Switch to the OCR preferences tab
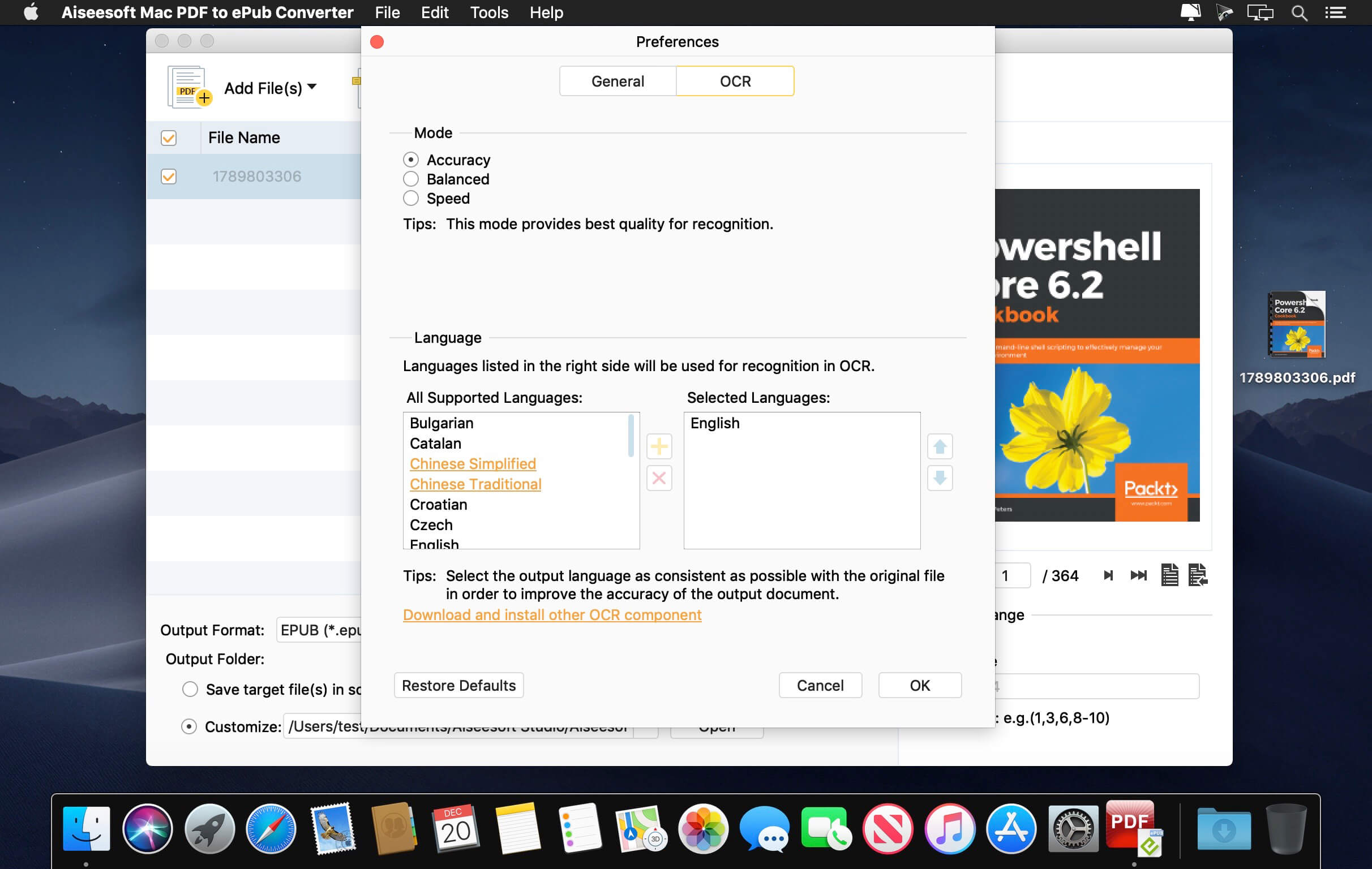 point(735,81)
